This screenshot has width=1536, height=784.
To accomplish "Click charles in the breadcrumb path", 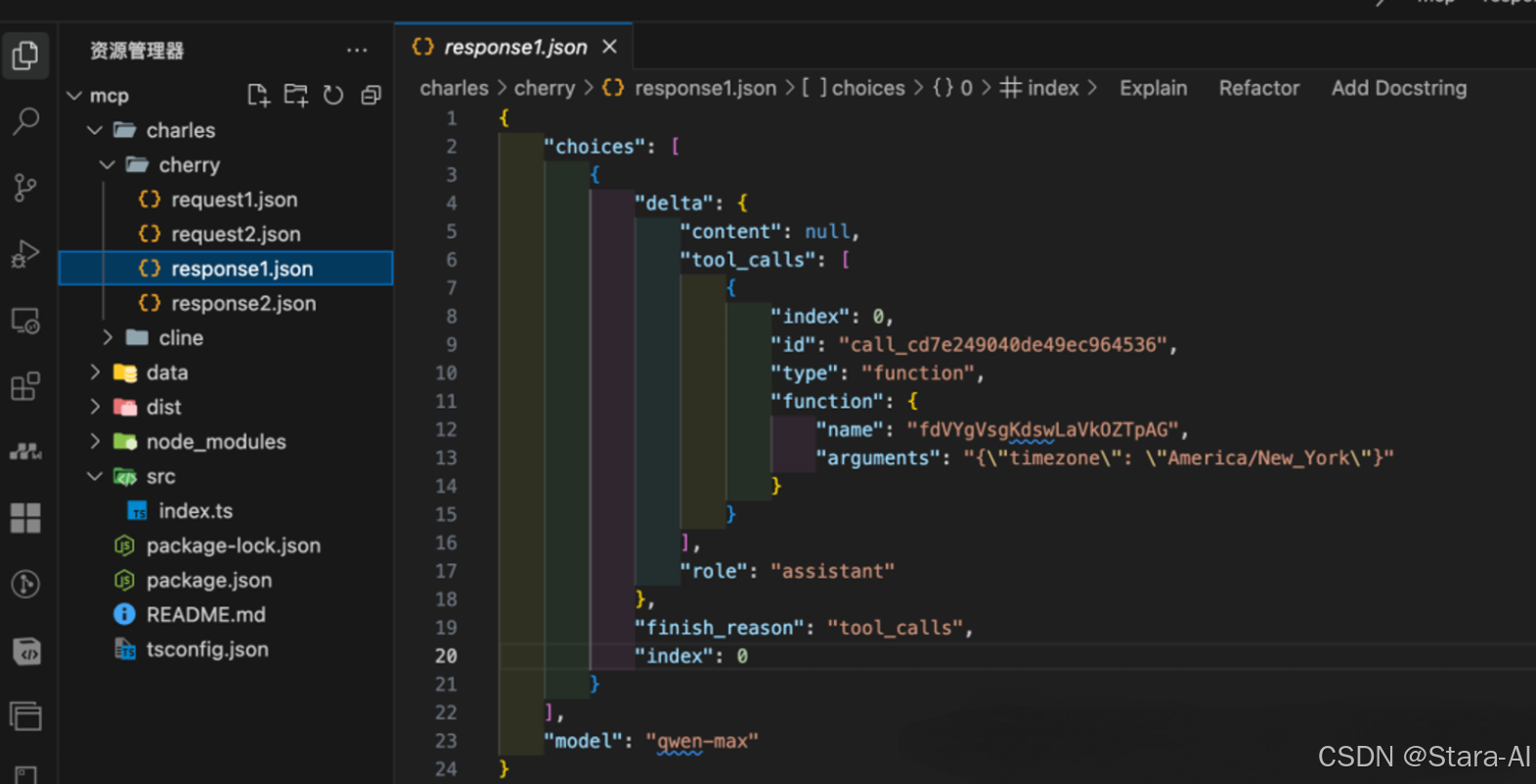I will (454, 88).
